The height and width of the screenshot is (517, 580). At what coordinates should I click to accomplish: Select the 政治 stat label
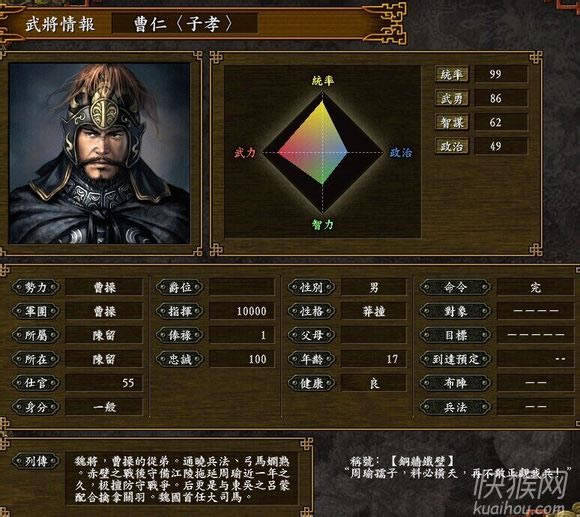[452, 146]
